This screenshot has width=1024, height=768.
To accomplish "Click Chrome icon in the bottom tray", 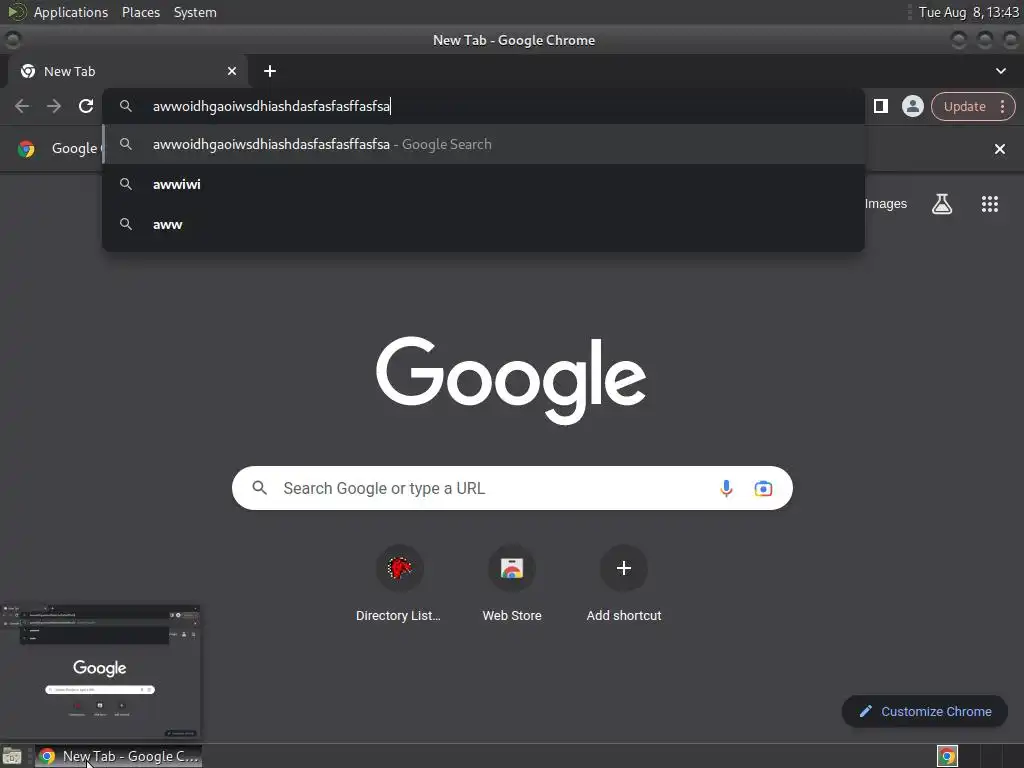I will coord(947,756).
